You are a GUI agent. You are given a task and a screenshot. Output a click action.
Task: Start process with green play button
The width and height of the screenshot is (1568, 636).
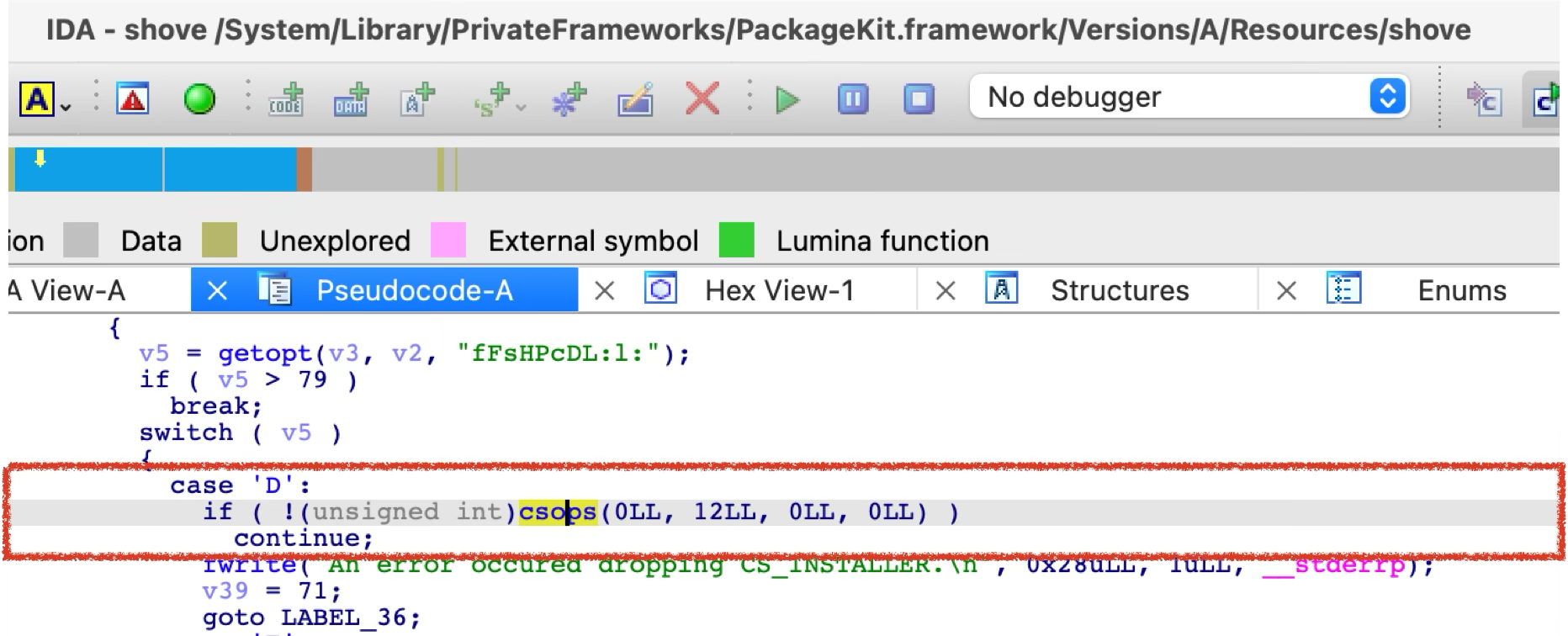pos(787,100)
